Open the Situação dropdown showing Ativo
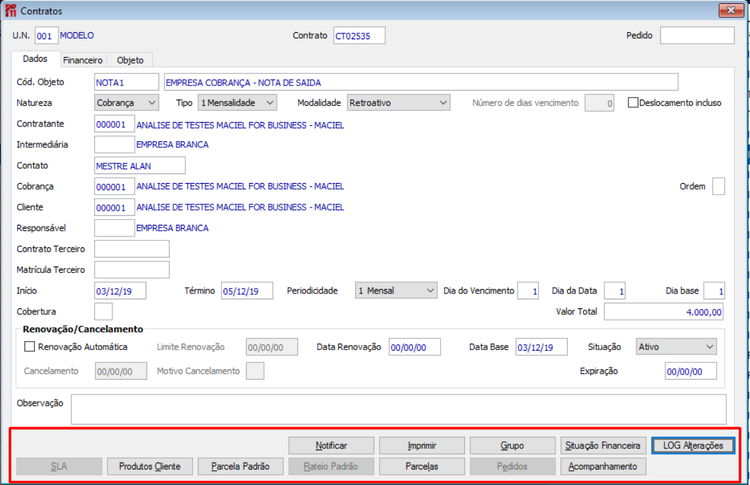 [676, 346]
